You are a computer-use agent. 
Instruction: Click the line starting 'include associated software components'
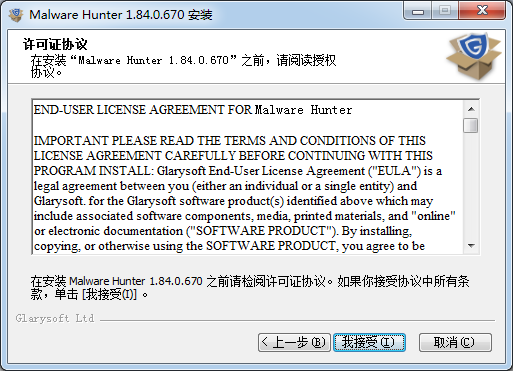245,216
